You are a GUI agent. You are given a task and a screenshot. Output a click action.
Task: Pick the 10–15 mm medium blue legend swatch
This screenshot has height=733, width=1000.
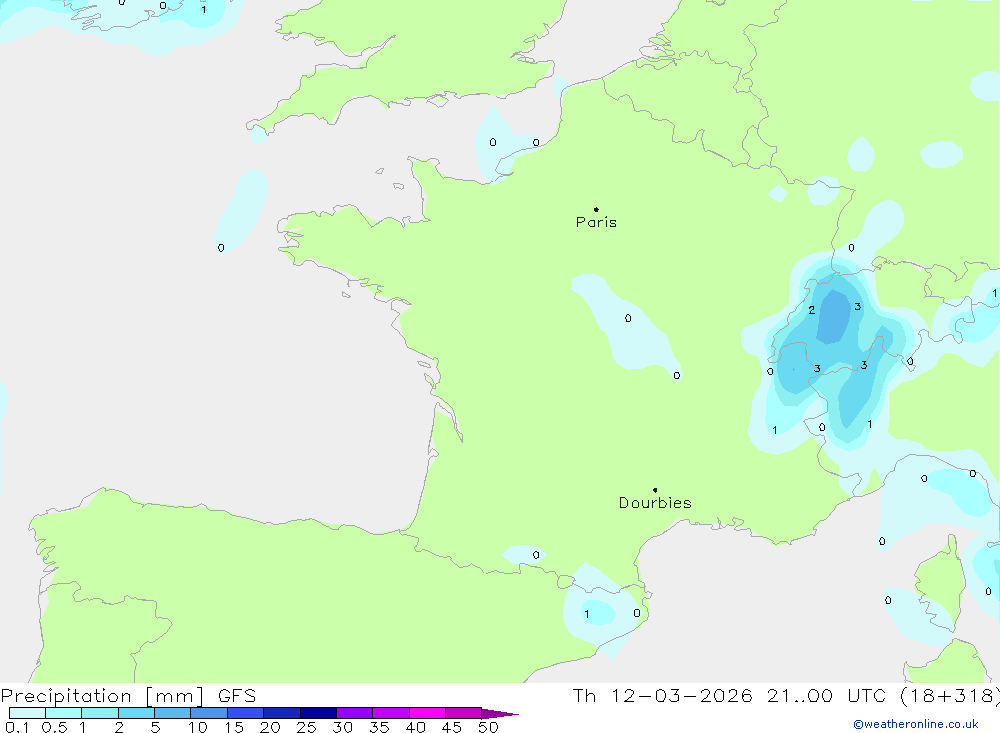coord(209,713)
